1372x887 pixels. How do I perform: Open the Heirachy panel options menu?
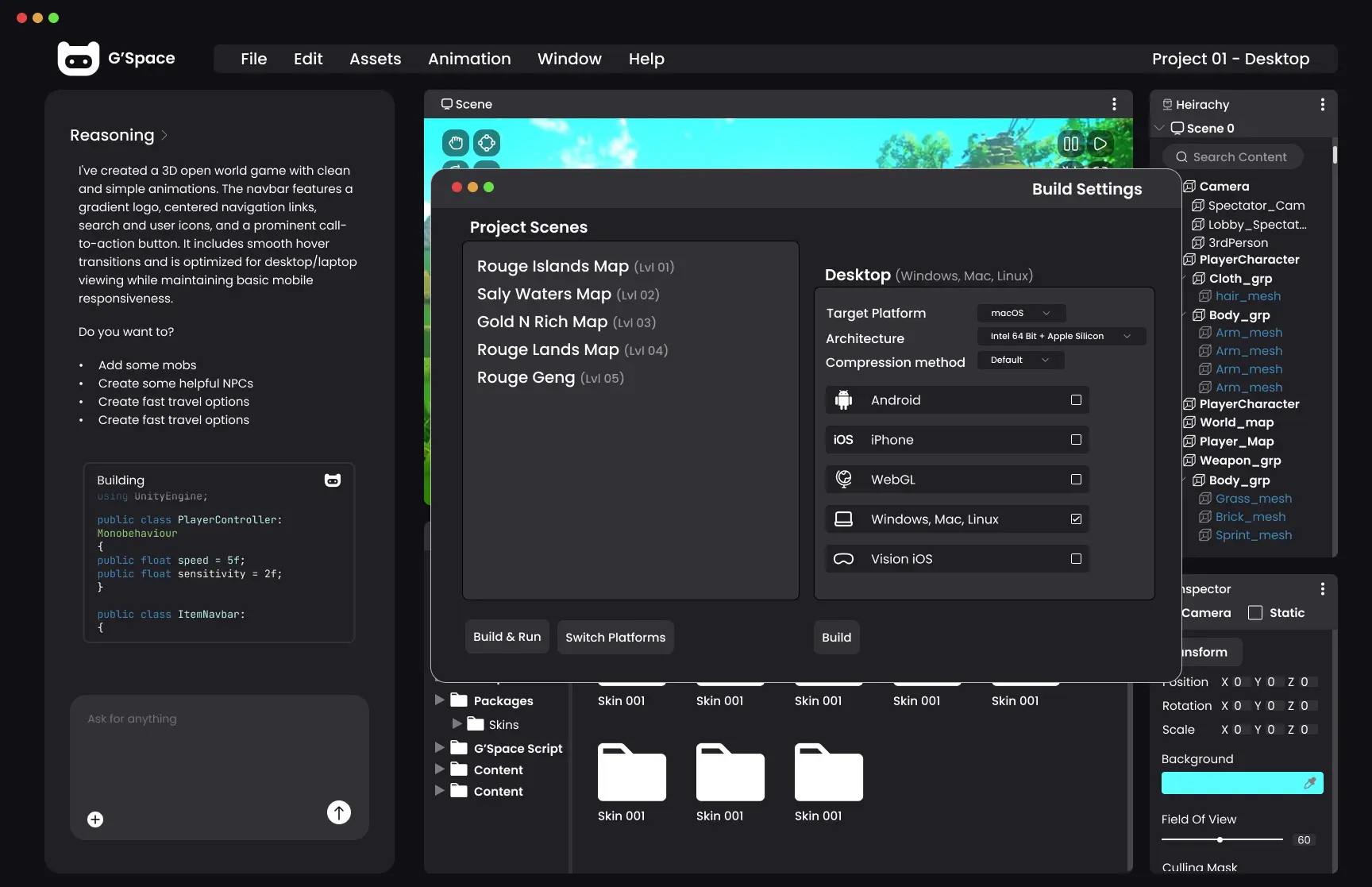pyautogui.click(x=1322, y=105)
